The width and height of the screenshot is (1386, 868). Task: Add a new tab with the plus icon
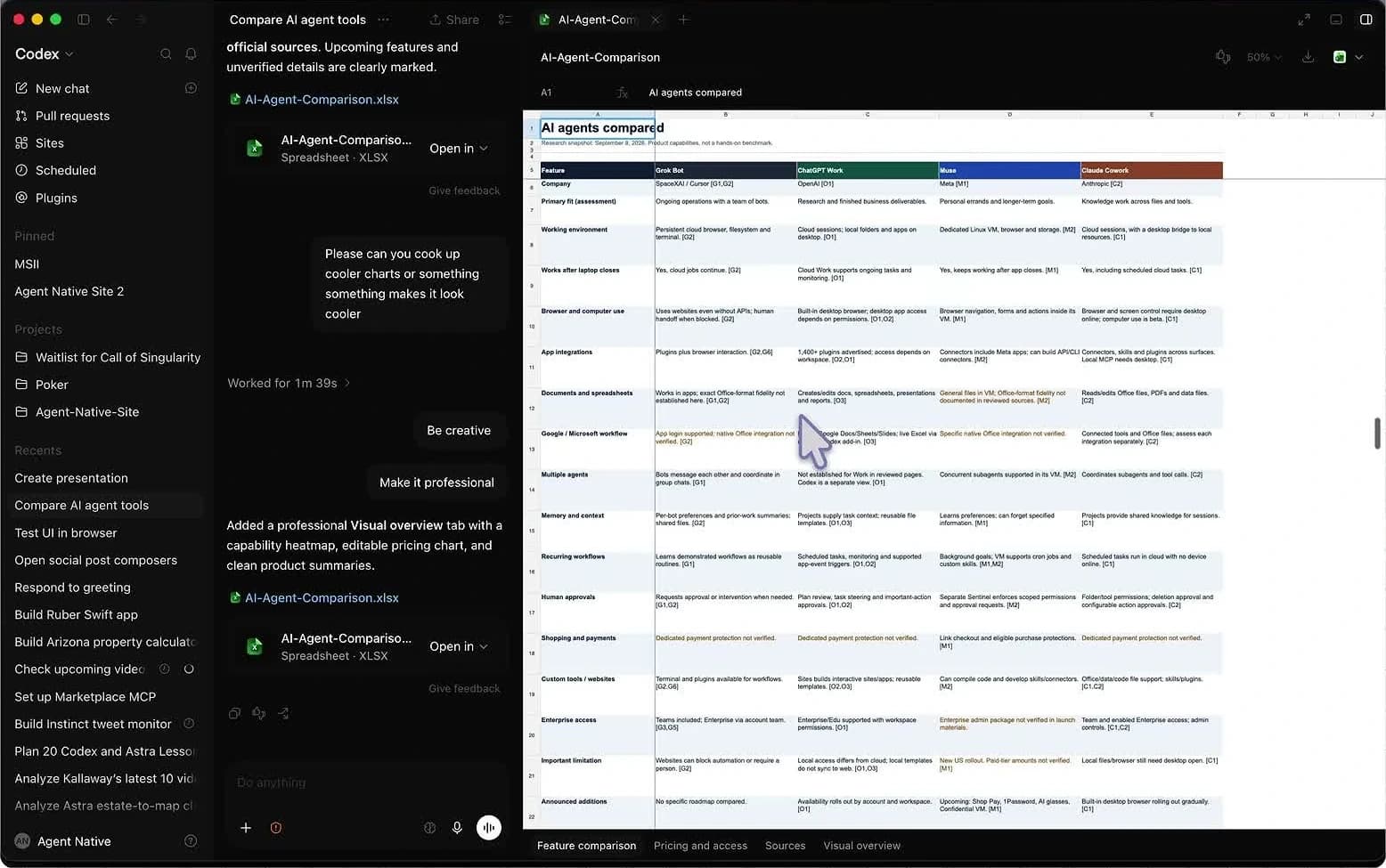coord(683,20)
